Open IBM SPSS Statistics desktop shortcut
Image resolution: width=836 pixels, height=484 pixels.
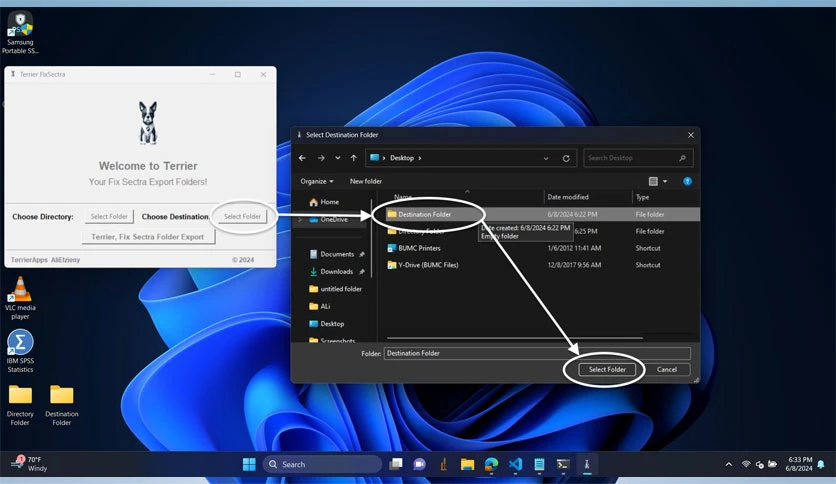[x=20, y=351]
